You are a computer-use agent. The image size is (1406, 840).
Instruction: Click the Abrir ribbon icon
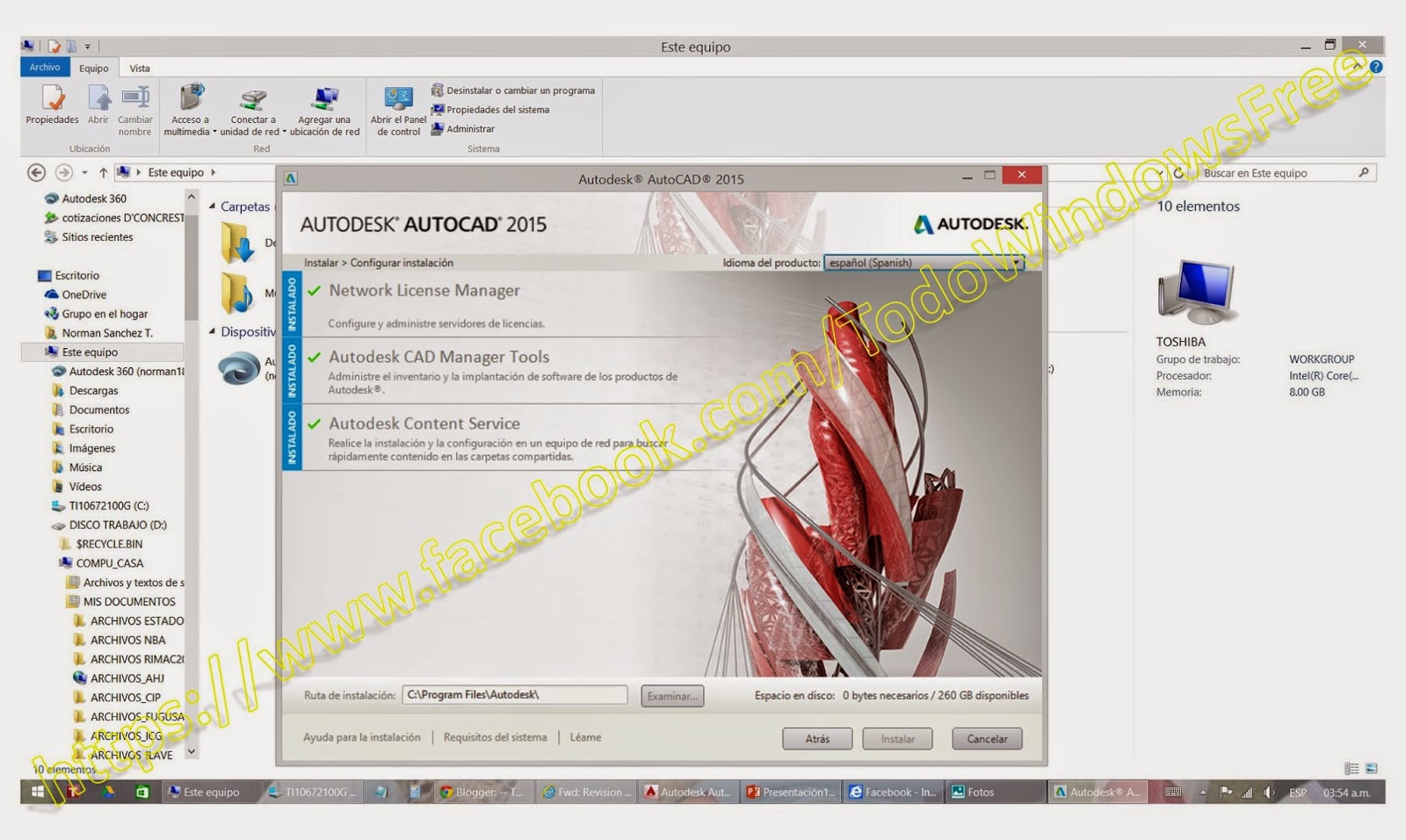pos(98,105)
